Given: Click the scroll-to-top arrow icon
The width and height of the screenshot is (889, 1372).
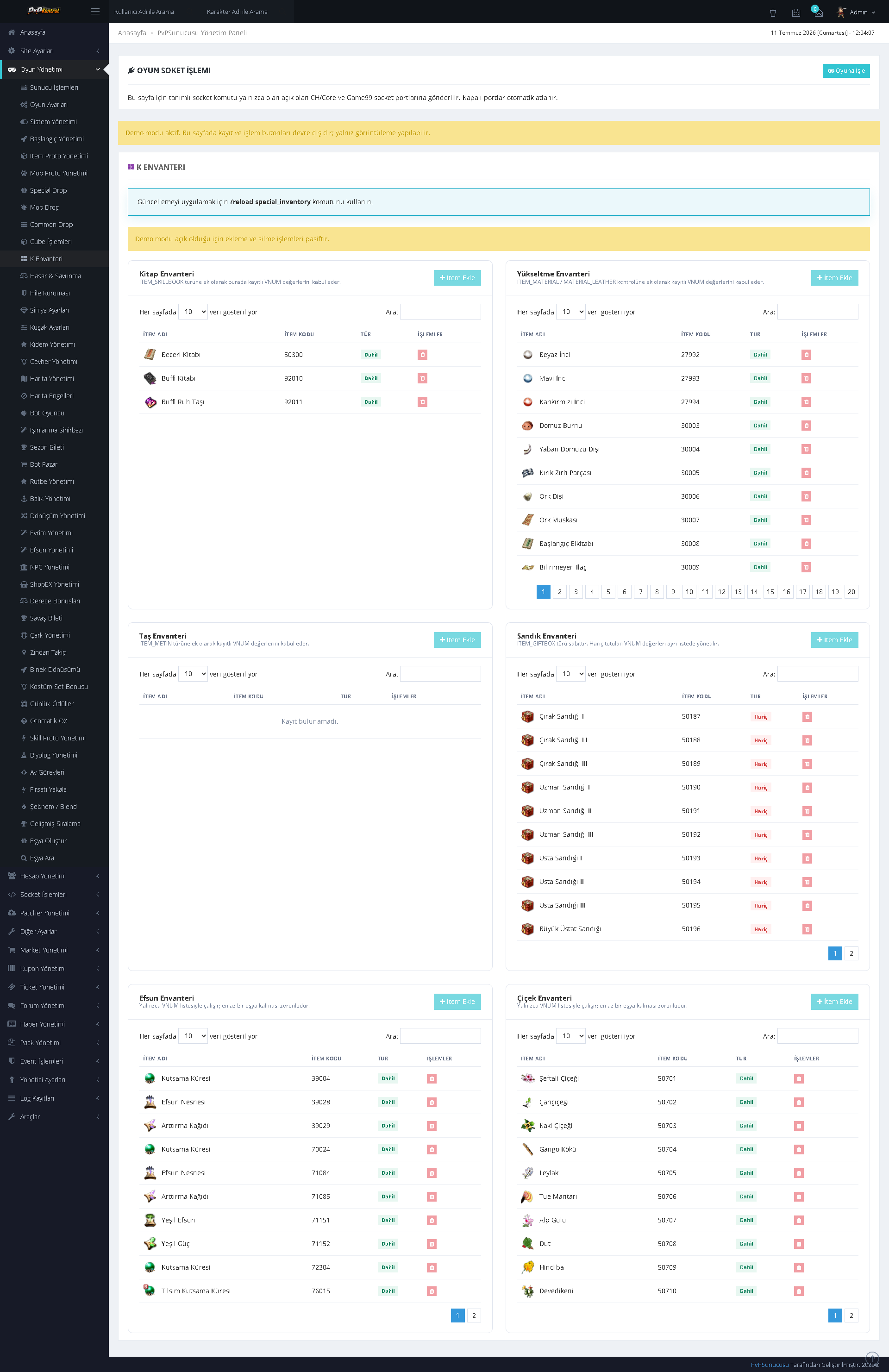Looking at the screenshot, I should point(872,1358).
